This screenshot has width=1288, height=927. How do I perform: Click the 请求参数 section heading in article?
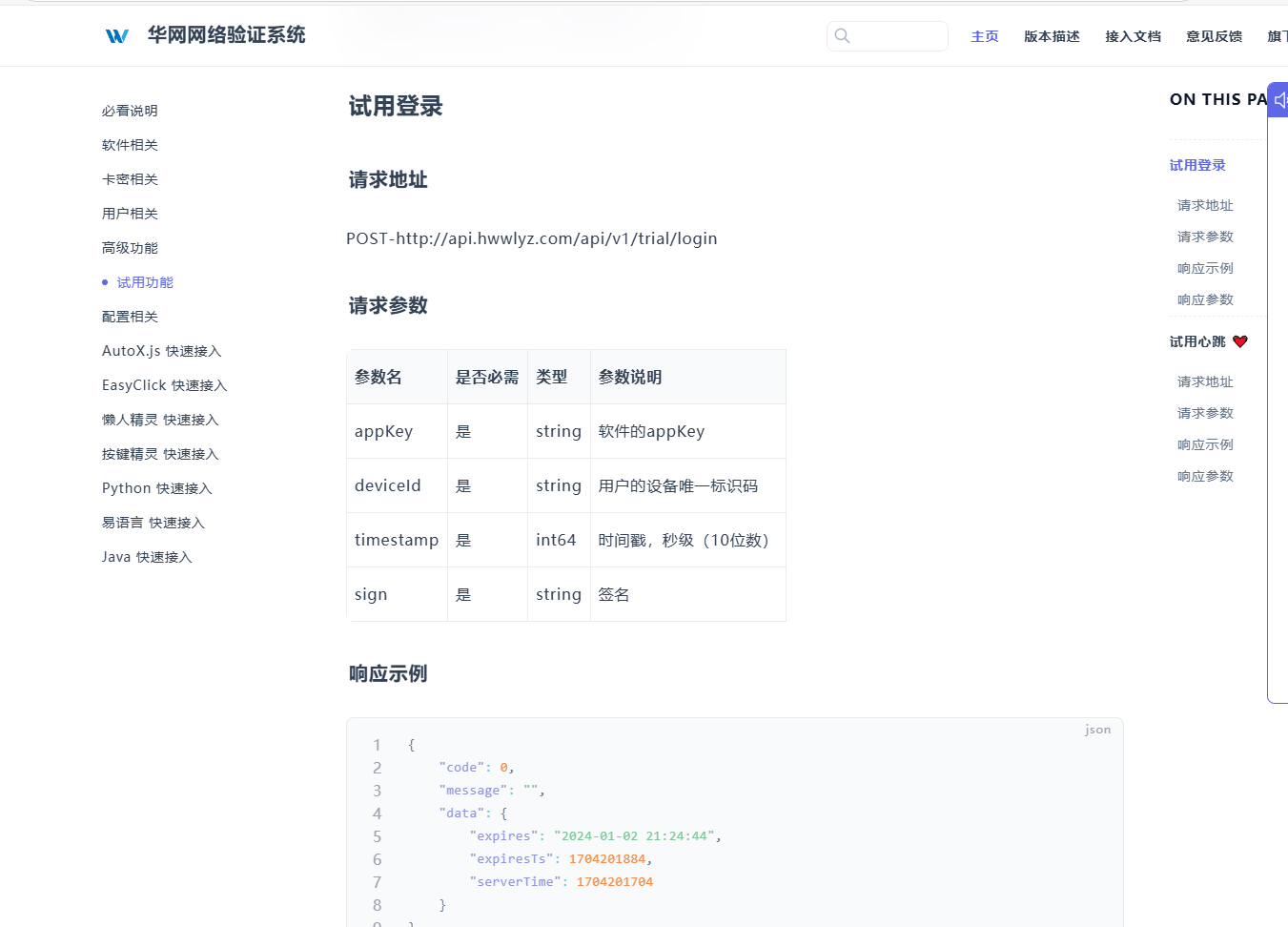pyautogui.click(x=388, y=305)
